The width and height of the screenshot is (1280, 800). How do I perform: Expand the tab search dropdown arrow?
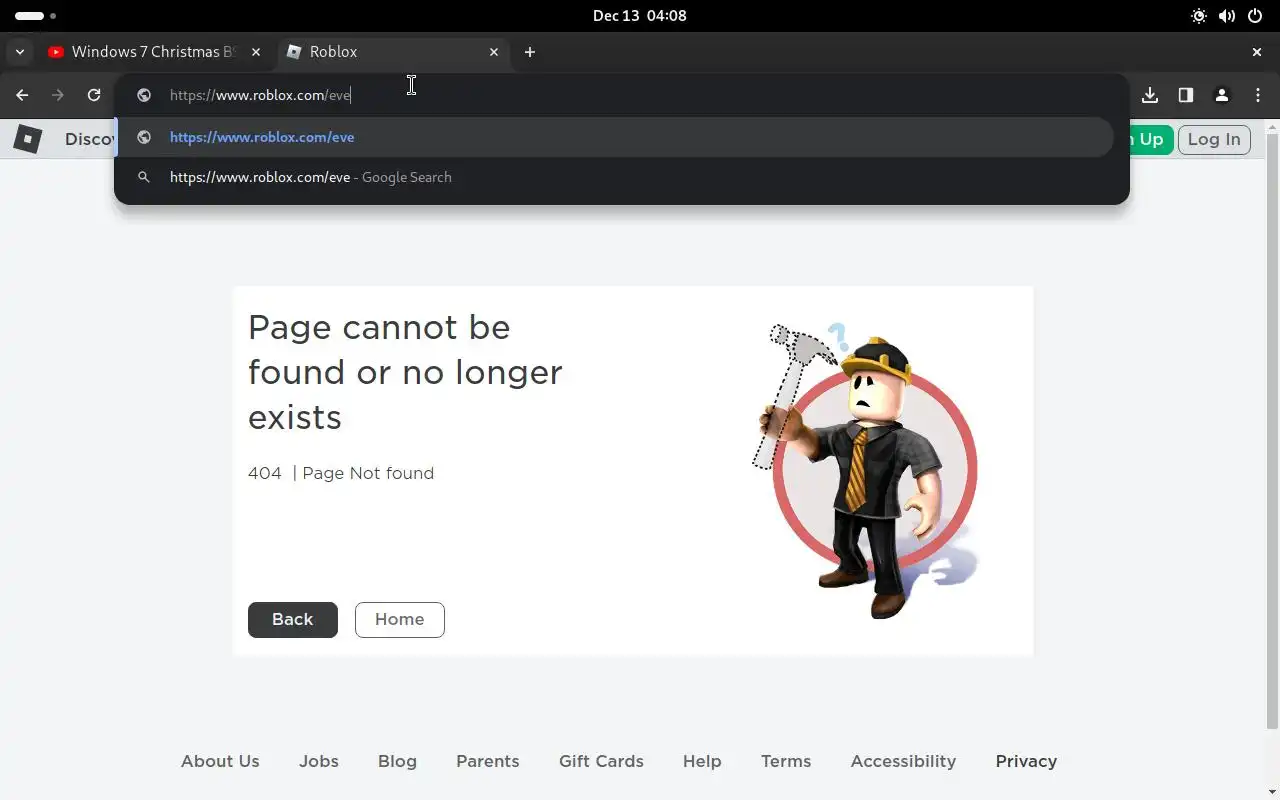[20, 52]
